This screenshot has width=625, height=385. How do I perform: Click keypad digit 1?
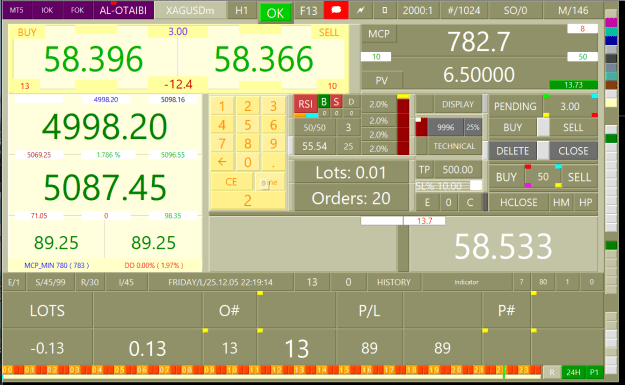click(x=222, y=106)
